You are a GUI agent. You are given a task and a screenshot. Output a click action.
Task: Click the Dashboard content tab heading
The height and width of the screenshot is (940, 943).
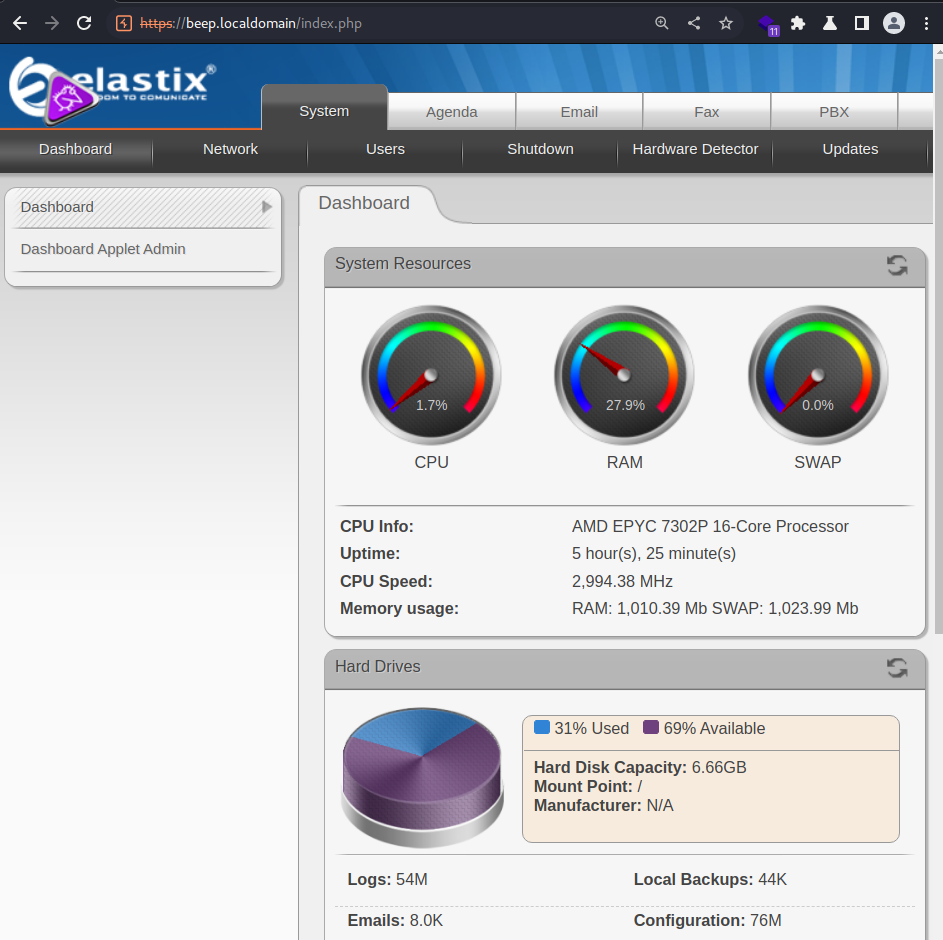pos(364,203)
